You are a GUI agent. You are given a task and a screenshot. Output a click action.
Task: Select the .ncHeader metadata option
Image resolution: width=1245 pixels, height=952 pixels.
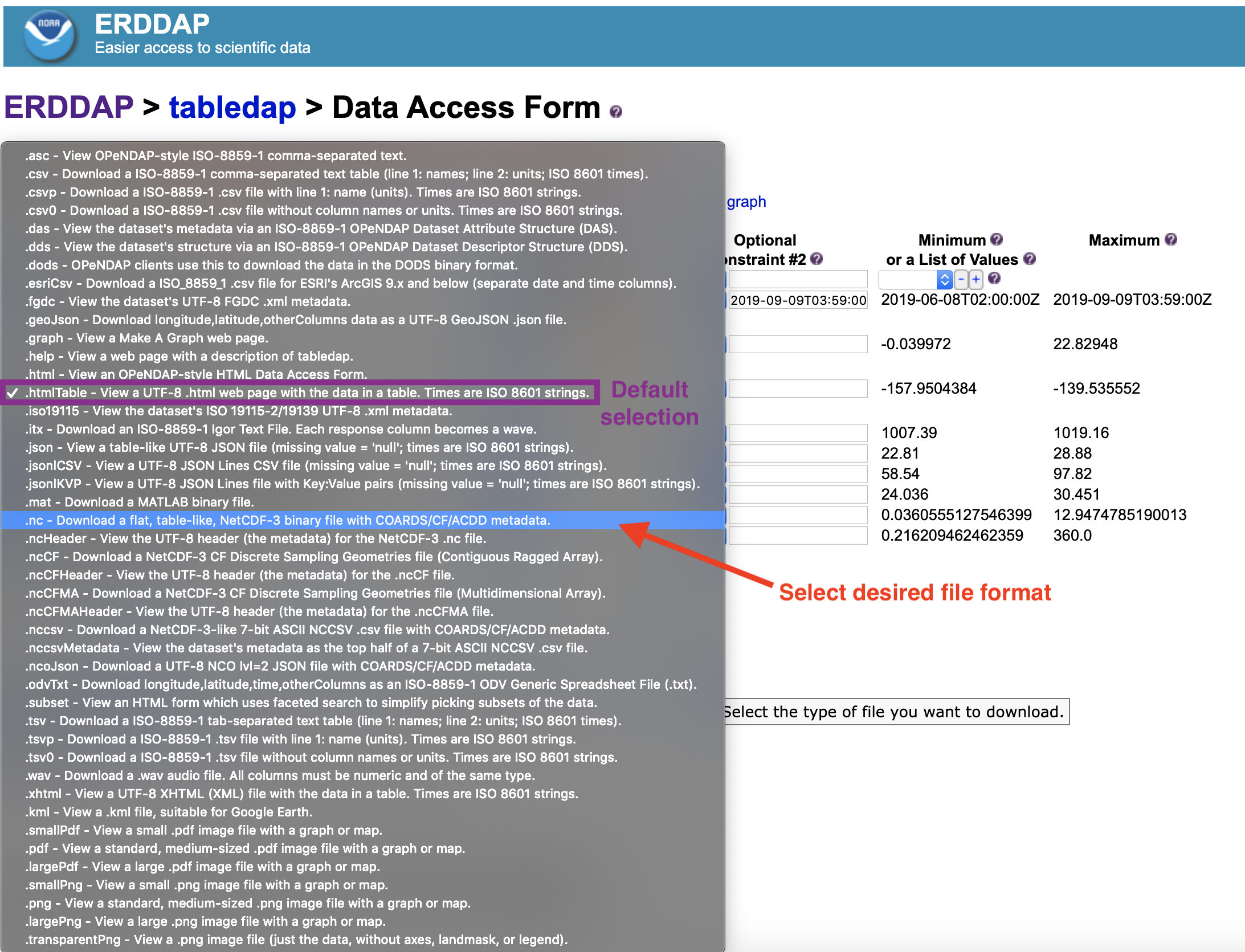pos(362,538)
